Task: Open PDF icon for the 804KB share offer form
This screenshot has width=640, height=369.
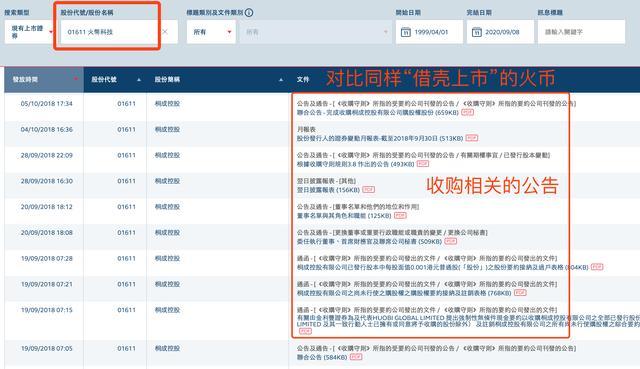Action: click(x=597, y=267)
